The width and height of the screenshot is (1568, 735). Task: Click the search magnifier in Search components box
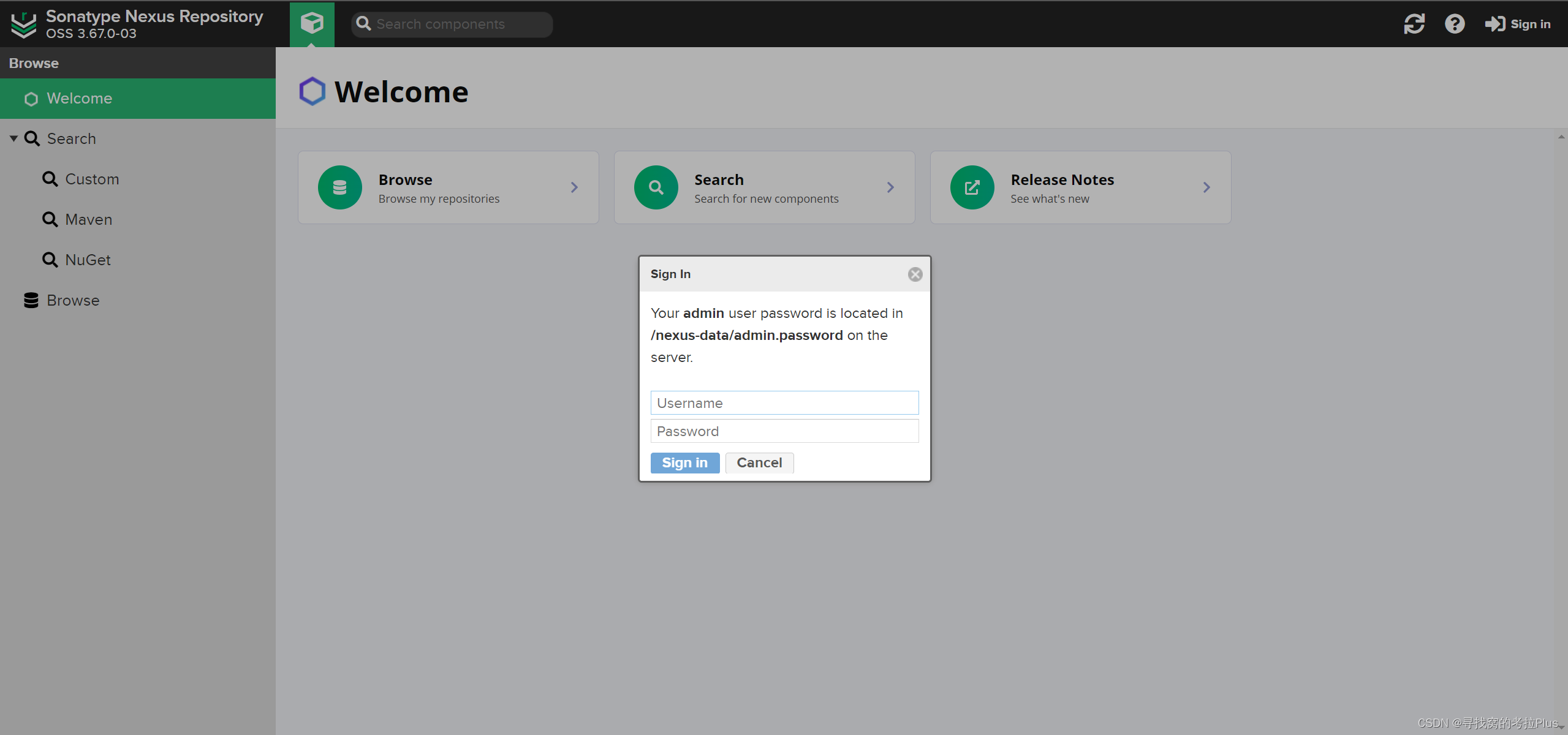pyautogui.click(x=363, y=23)
